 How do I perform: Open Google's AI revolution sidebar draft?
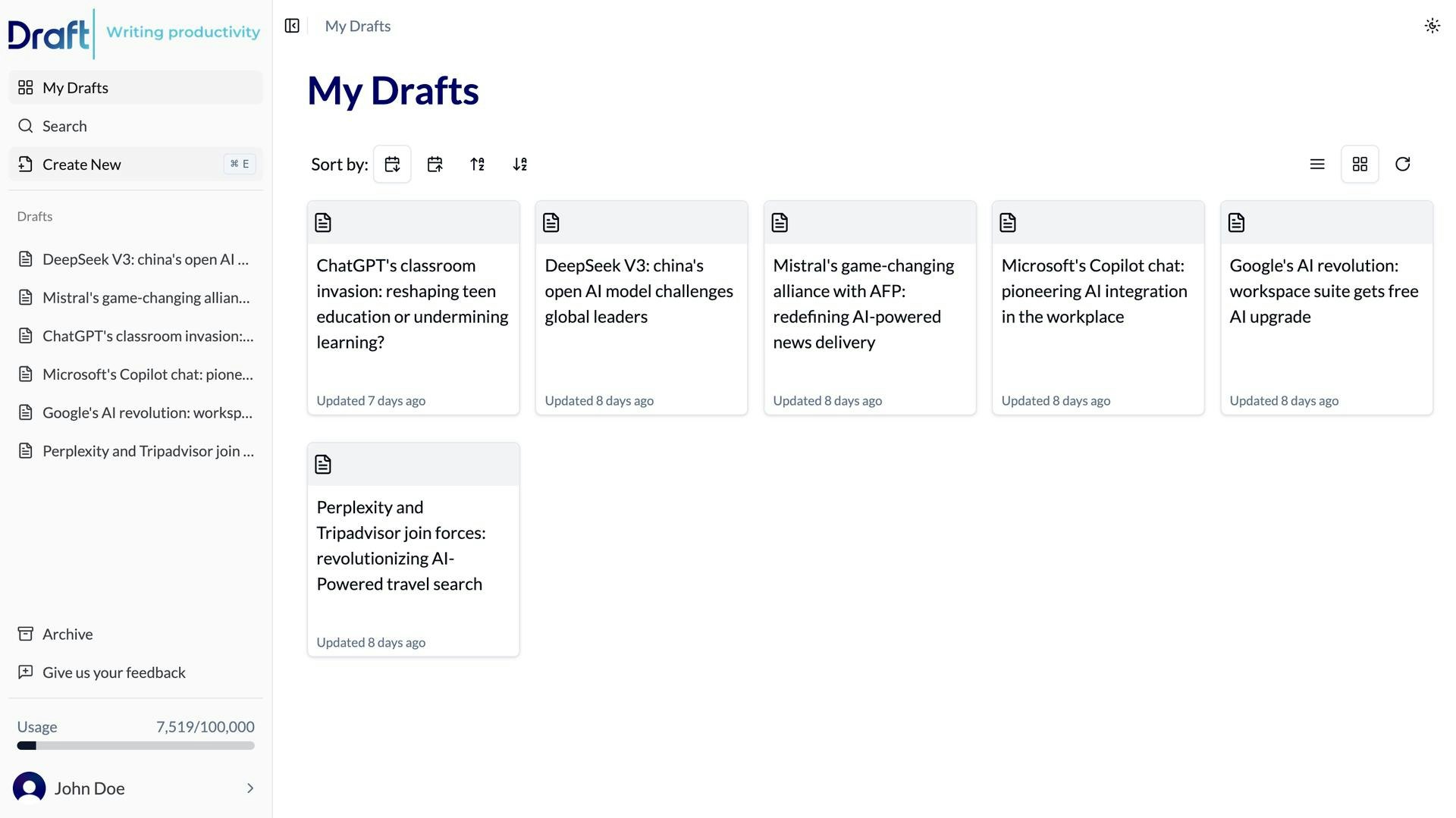click(x=136, y=412)
